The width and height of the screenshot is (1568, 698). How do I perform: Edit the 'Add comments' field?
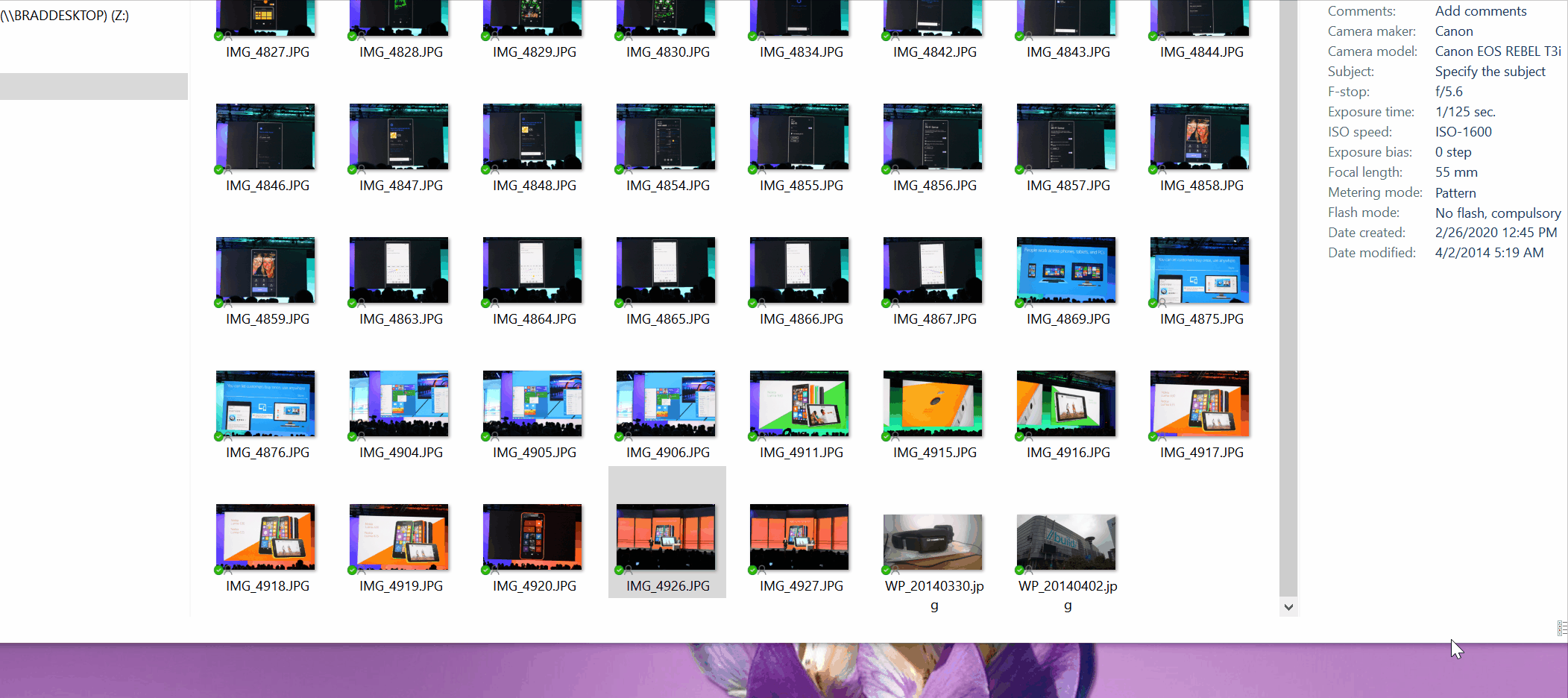click(1480, 11)
